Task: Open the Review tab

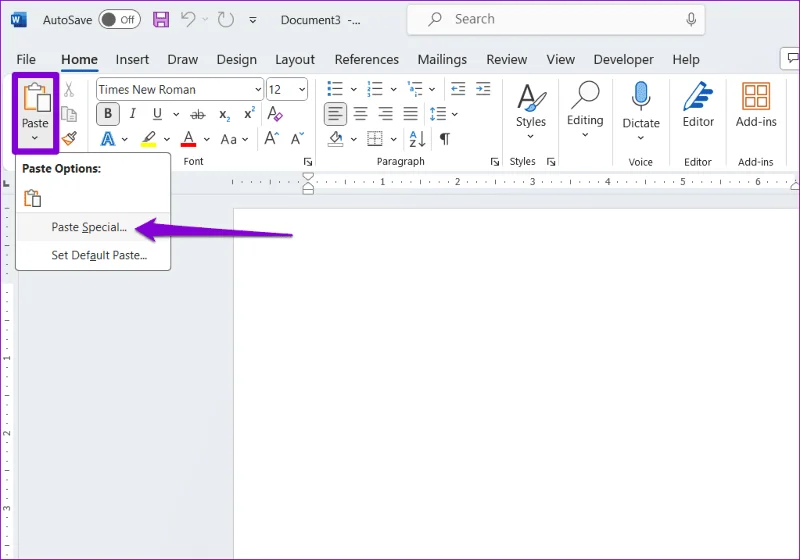Action: [507, 60]
